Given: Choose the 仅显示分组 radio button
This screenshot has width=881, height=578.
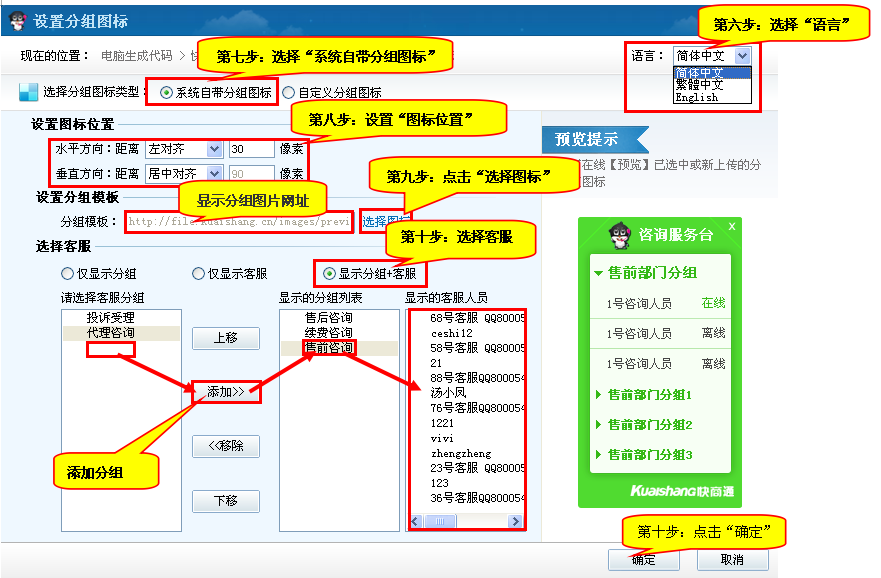Looking at the screenshot, I should pyautogui.click(x=67, y=273).
